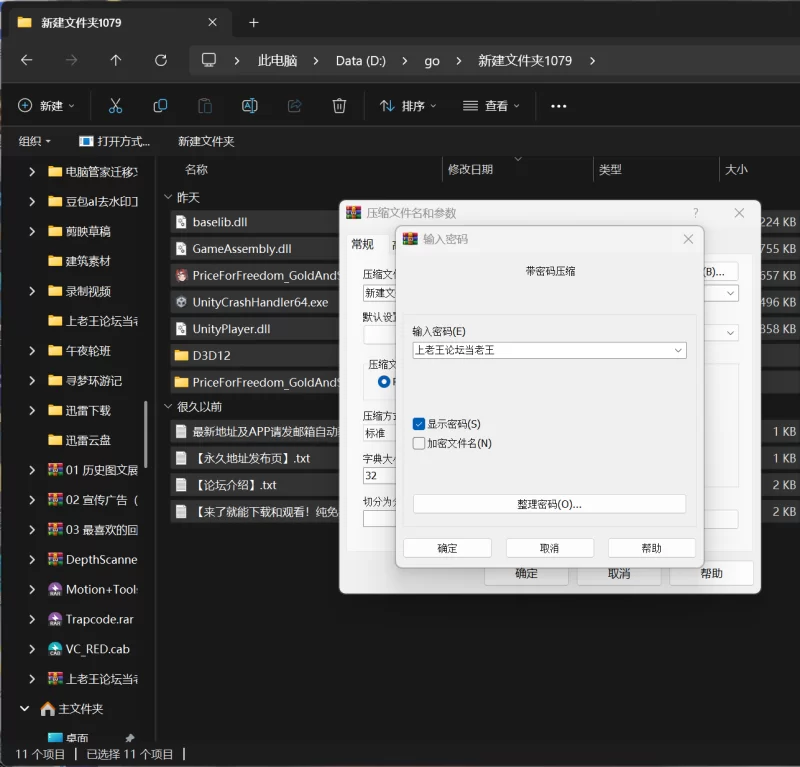This screenshot has height=767, width=800.
Task: Click 新建文件夹 command bar item
Action: (206, 141)
